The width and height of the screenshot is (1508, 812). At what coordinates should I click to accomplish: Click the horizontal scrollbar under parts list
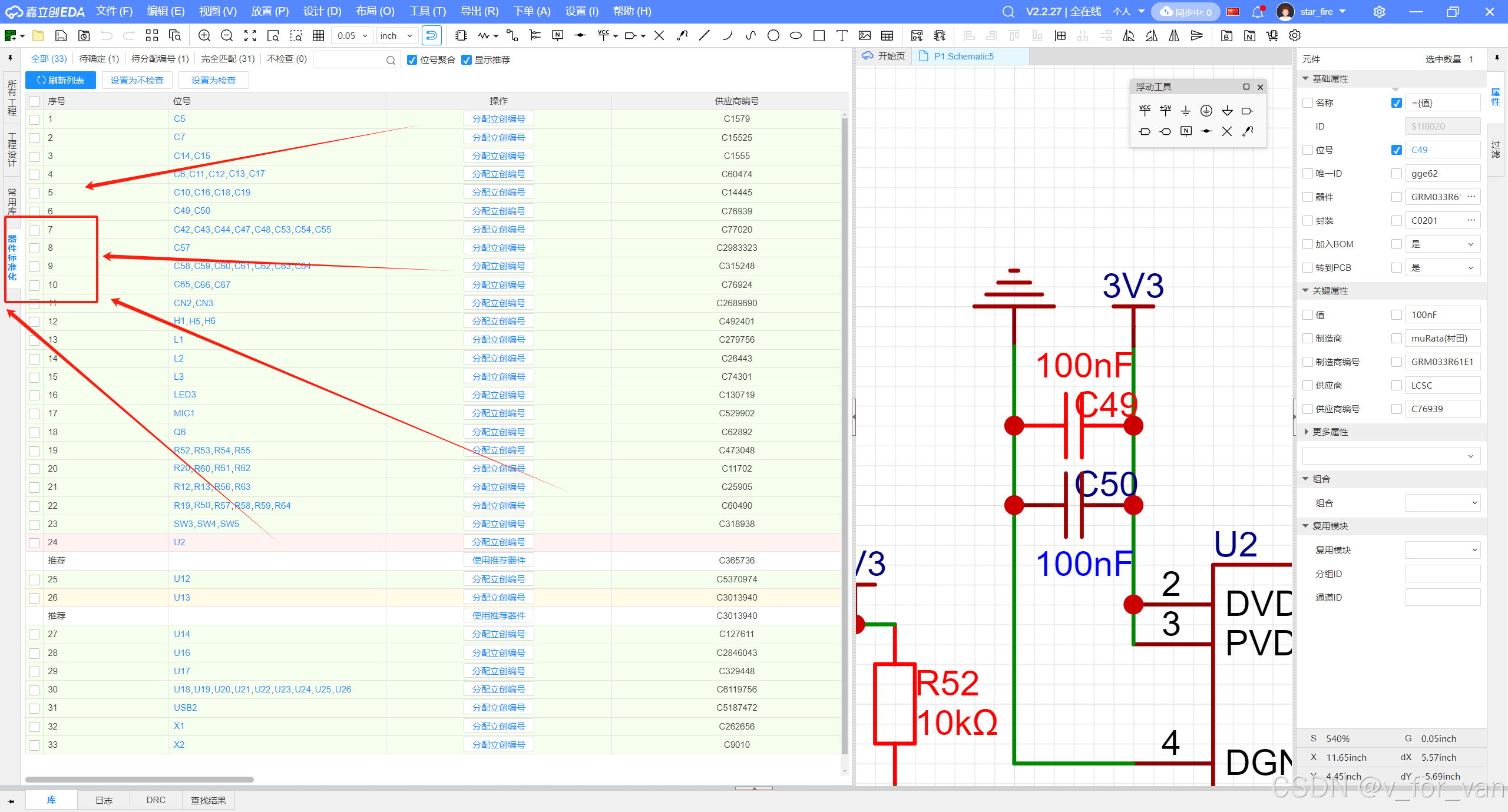click(x=140, y=780)
